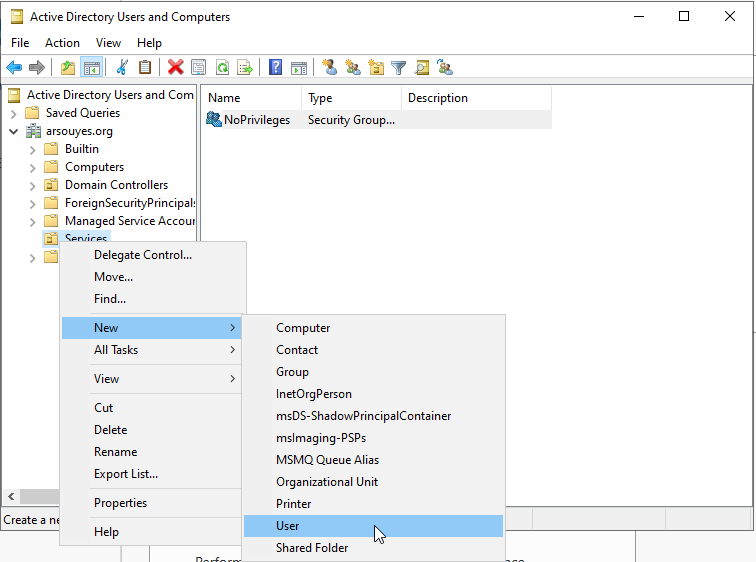Viewport: 756px width, 562px height.
Task: Select Printer in the New submenu
Action: 373,504
